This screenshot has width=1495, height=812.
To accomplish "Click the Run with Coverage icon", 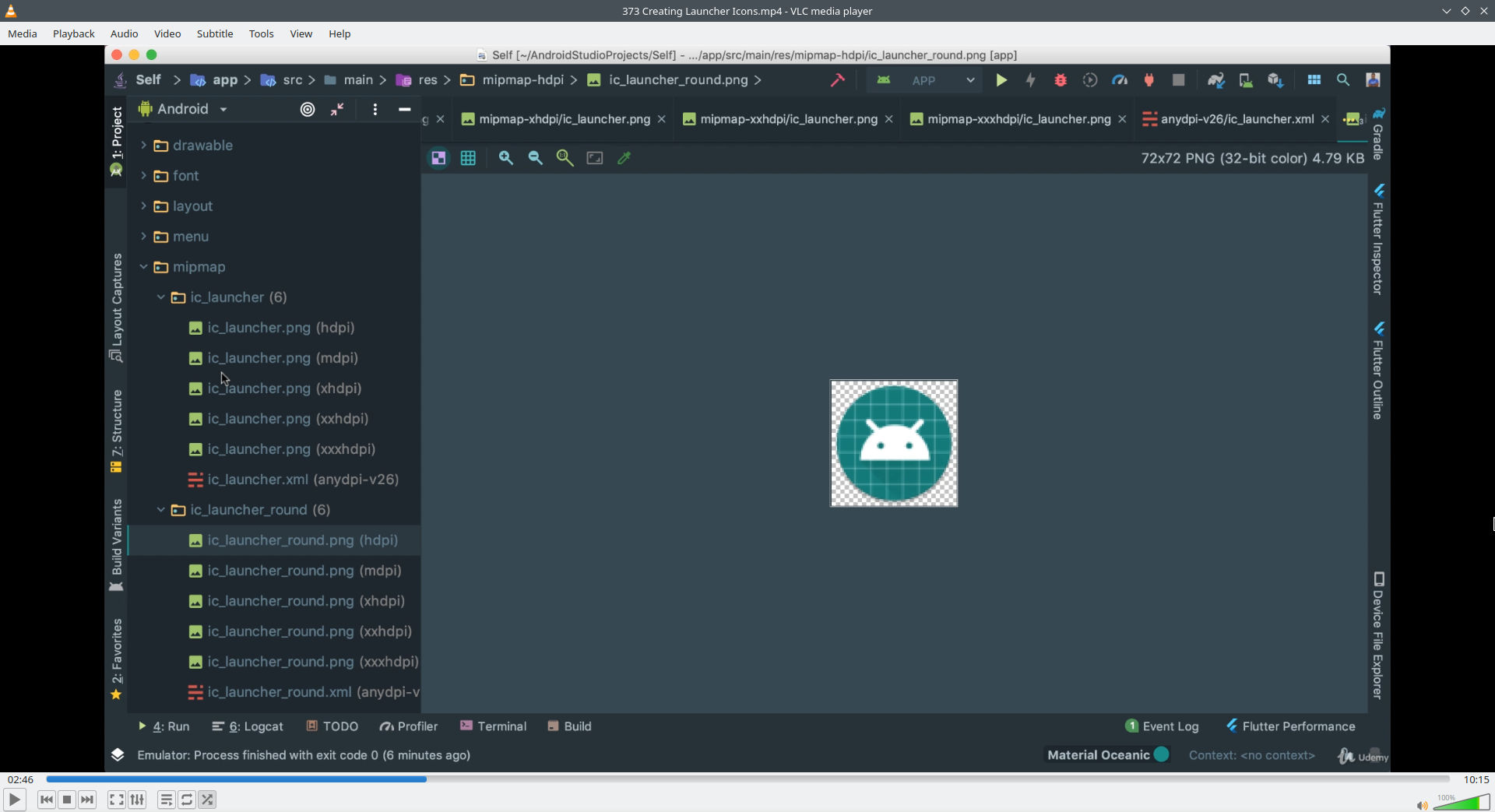I will (1090, 80).
